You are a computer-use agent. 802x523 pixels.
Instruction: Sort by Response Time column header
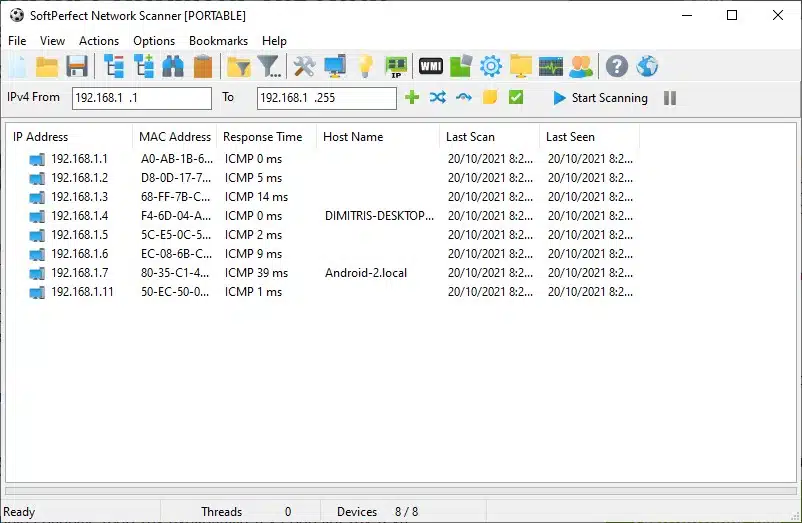tap(266, 137)
